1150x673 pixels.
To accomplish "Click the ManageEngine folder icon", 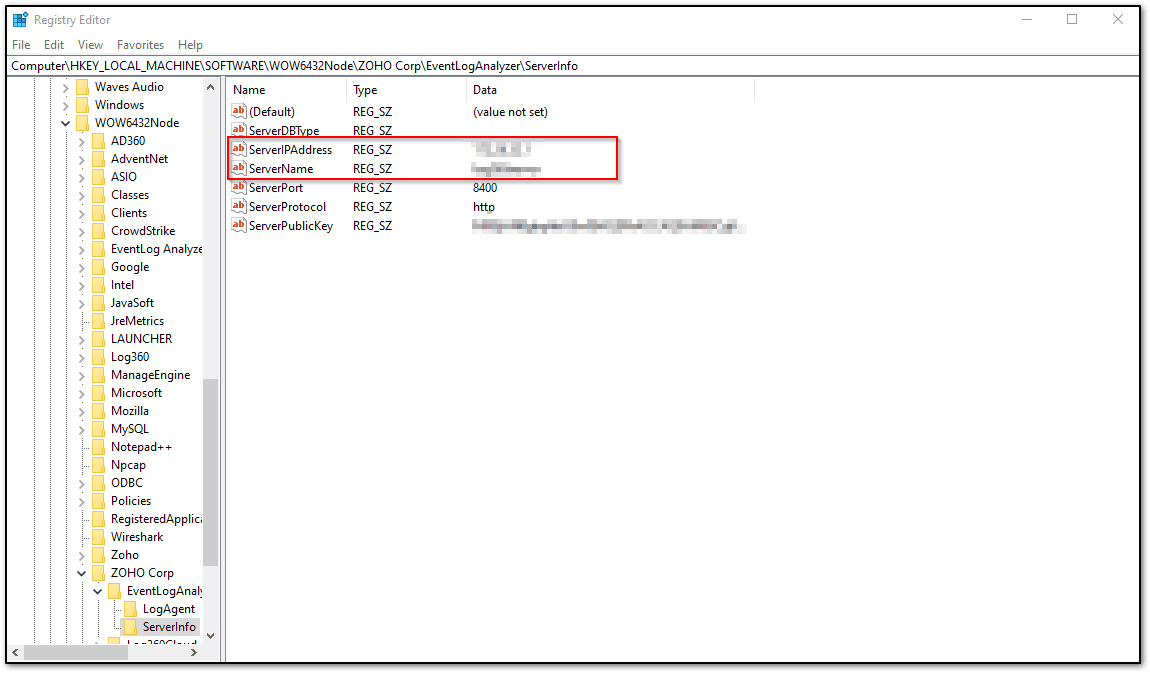I will (99, 375).
